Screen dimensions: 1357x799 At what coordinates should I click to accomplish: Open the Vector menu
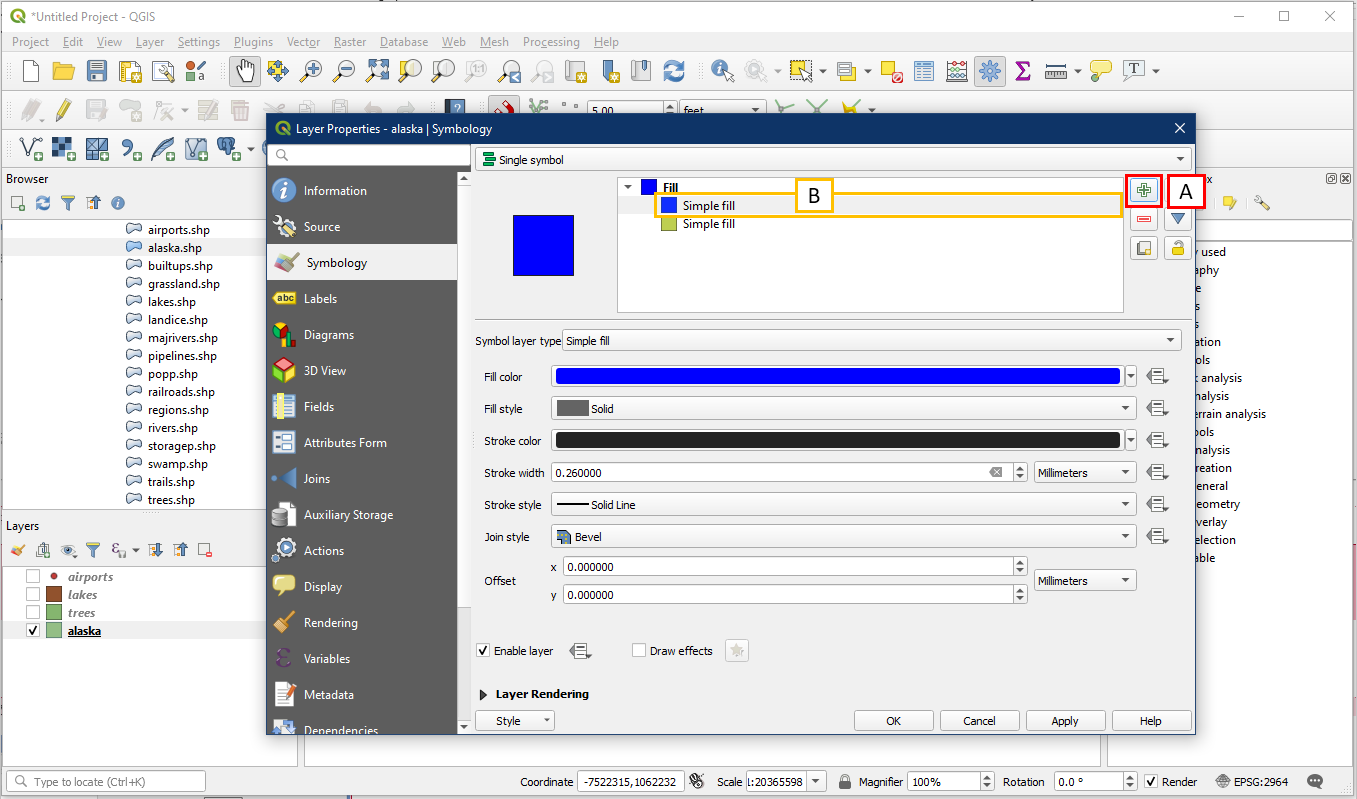click(303, 42)
